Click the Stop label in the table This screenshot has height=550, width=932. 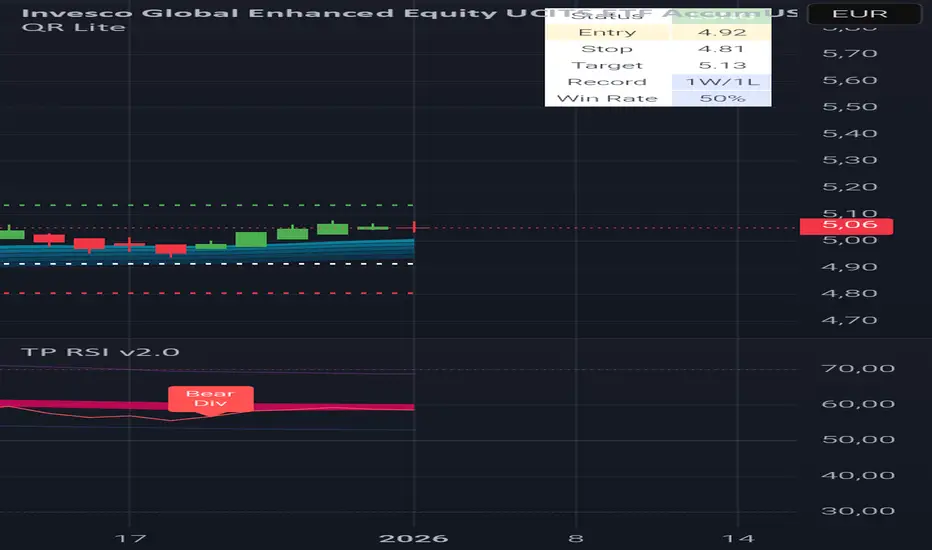[608, 49]
